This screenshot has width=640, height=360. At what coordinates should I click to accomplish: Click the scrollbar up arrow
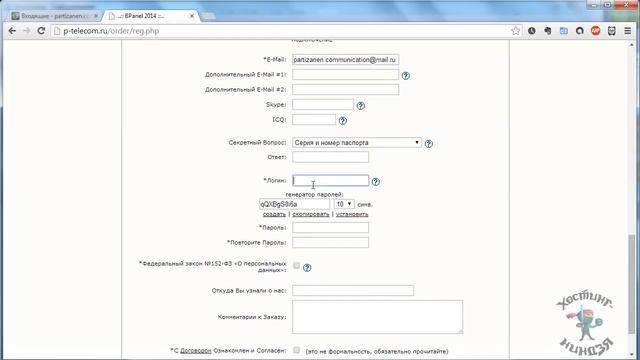point(632,45)
